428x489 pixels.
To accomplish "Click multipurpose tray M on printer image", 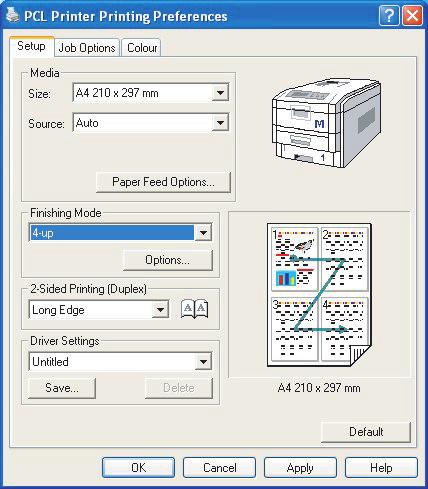I will pyautogui.click(x=319, y=124).
